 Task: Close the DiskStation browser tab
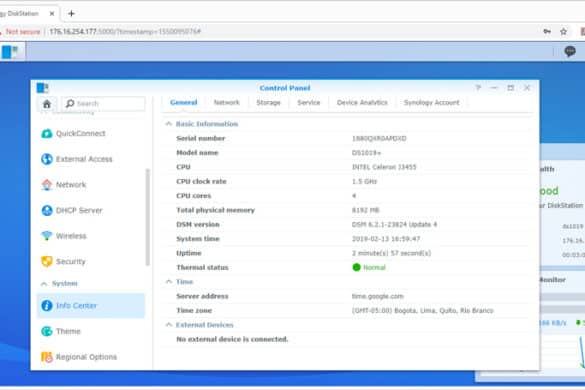pos(52,14)
